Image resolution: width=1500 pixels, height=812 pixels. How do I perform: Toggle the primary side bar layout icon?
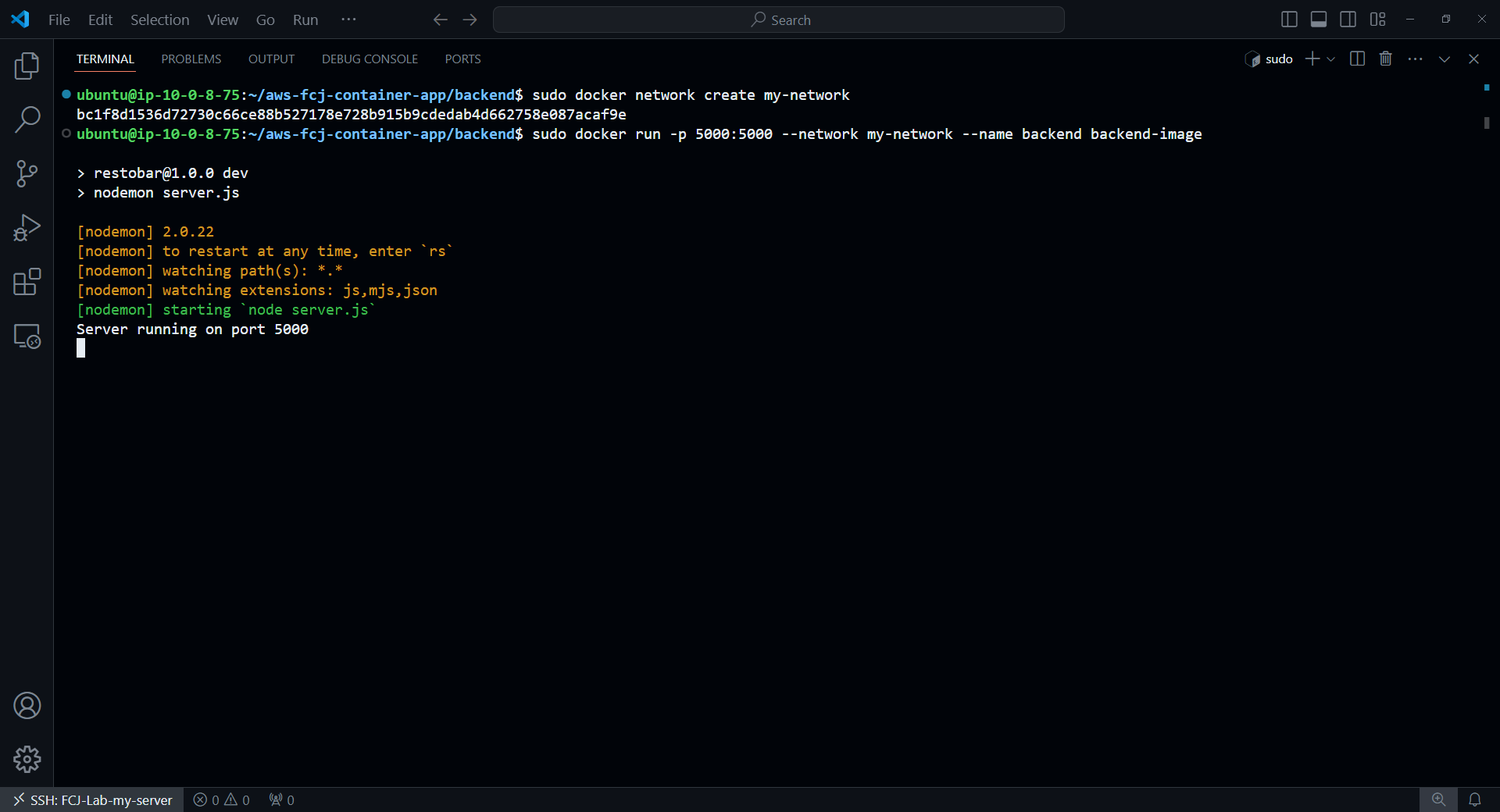[x=1290, y=20]
